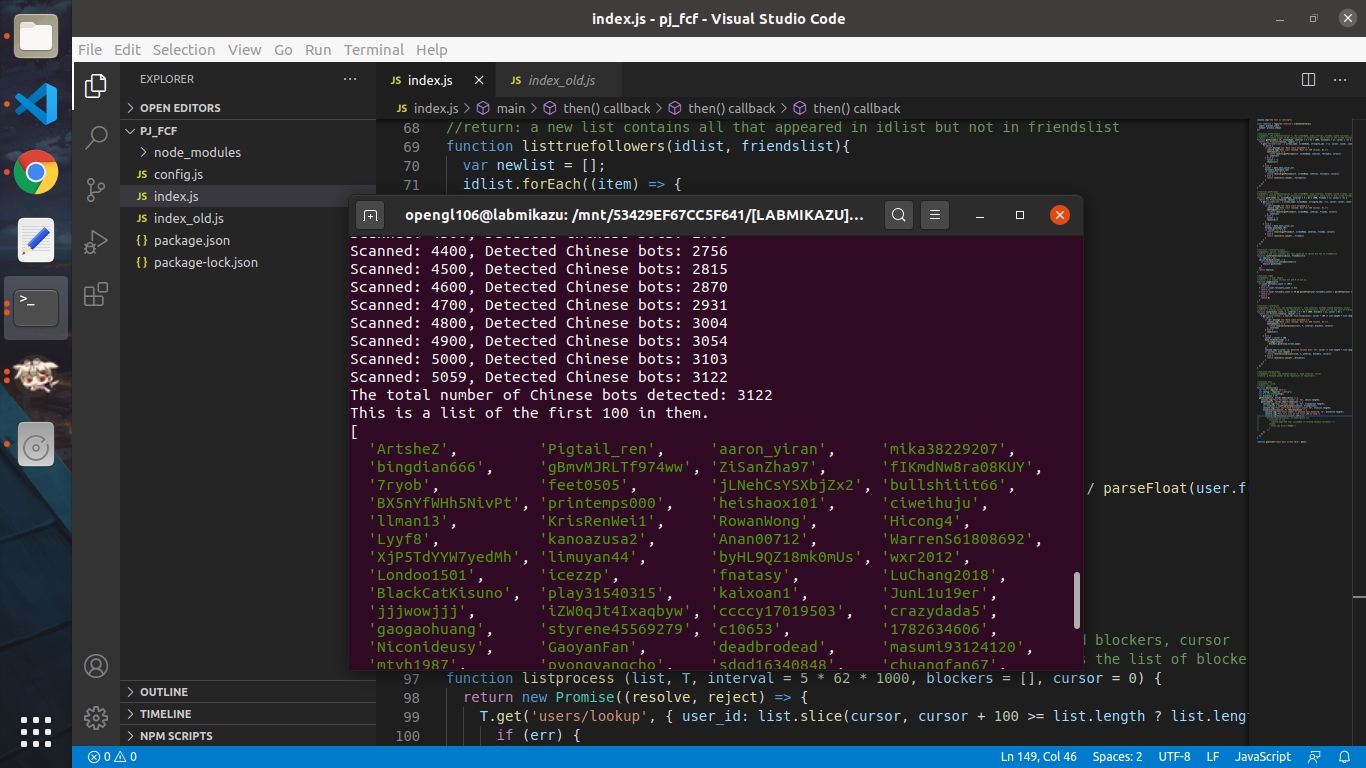The image size is (1366, 768).
Task: Click the terminal window scrollbar
Action: point(1077,600)
